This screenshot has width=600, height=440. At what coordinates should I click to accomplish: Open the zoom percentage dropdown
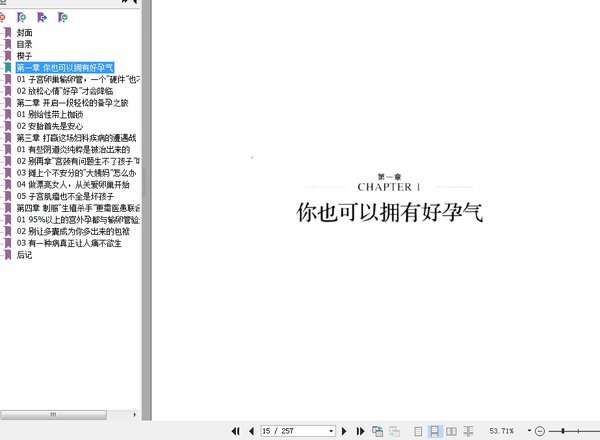[x=529, y=431]
